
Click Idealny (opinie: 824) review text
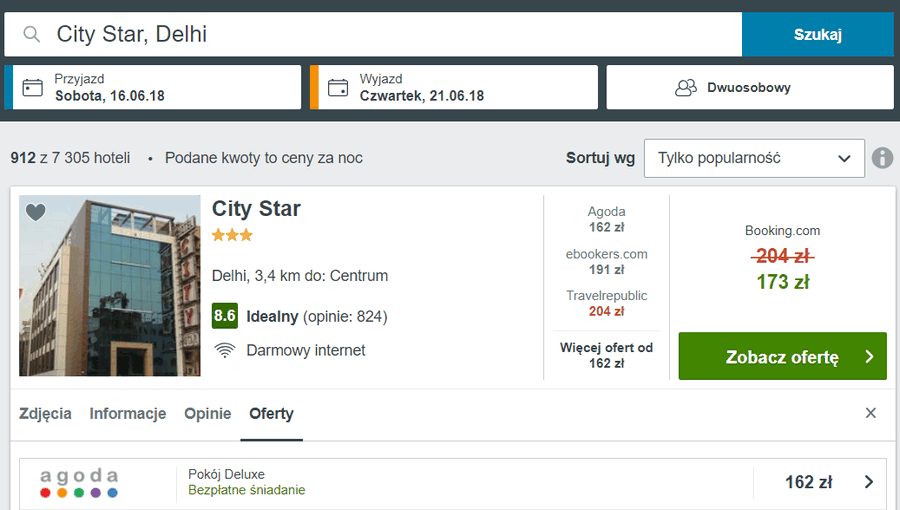[x=317, y=316]
